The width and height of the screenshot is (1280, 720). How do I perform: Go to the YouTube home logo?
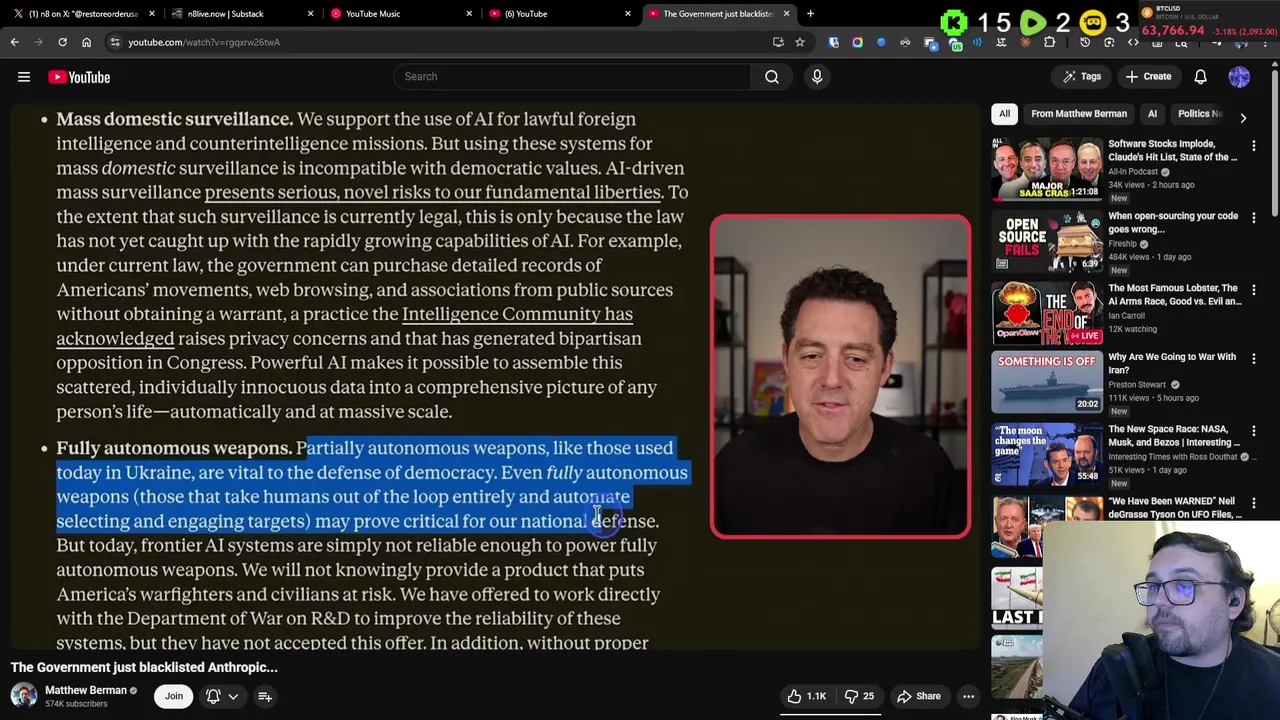[x=79, y=77]
